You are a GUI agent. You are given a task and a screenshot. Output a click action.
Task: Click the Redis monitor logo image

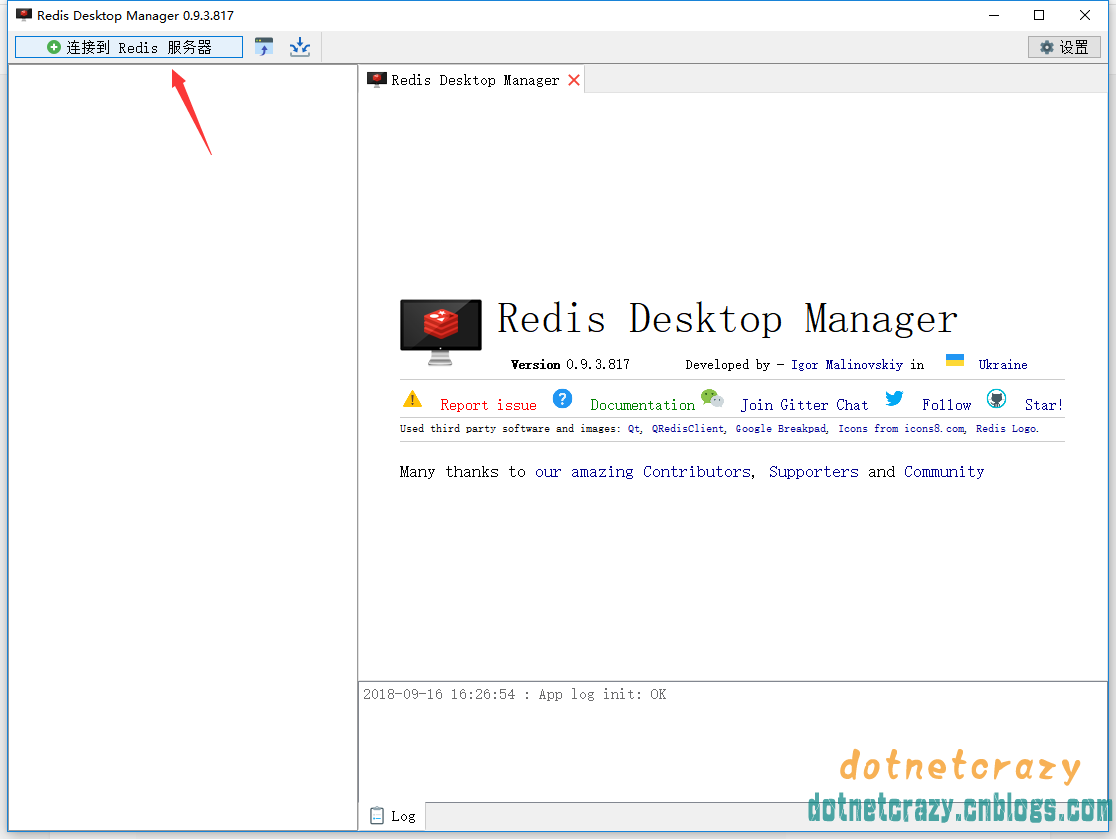441,332
